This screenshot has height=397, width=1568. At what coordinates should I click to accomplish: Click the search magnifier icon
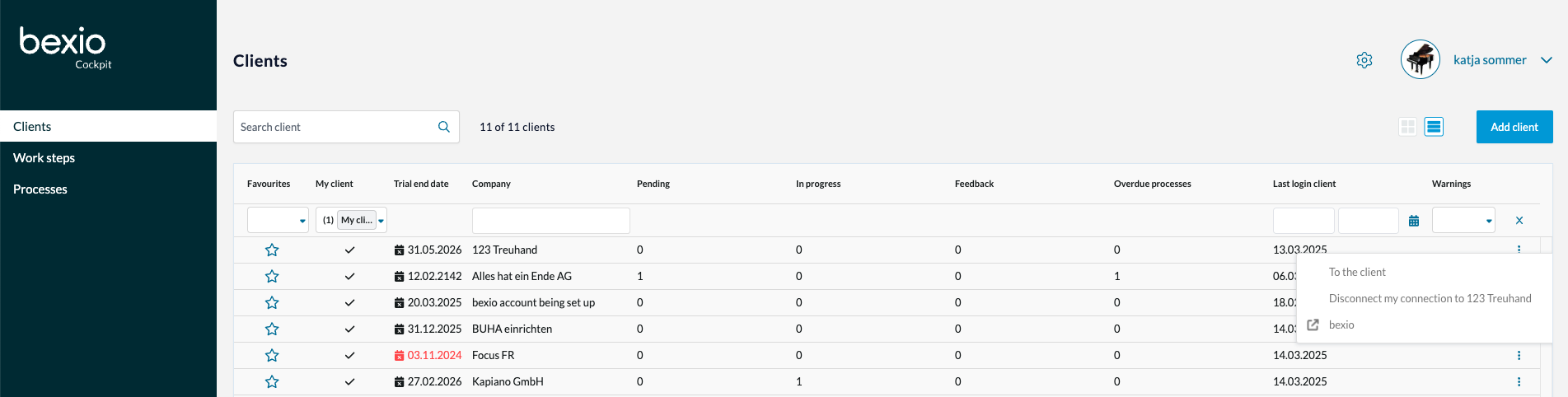click(x=443, y=127)
